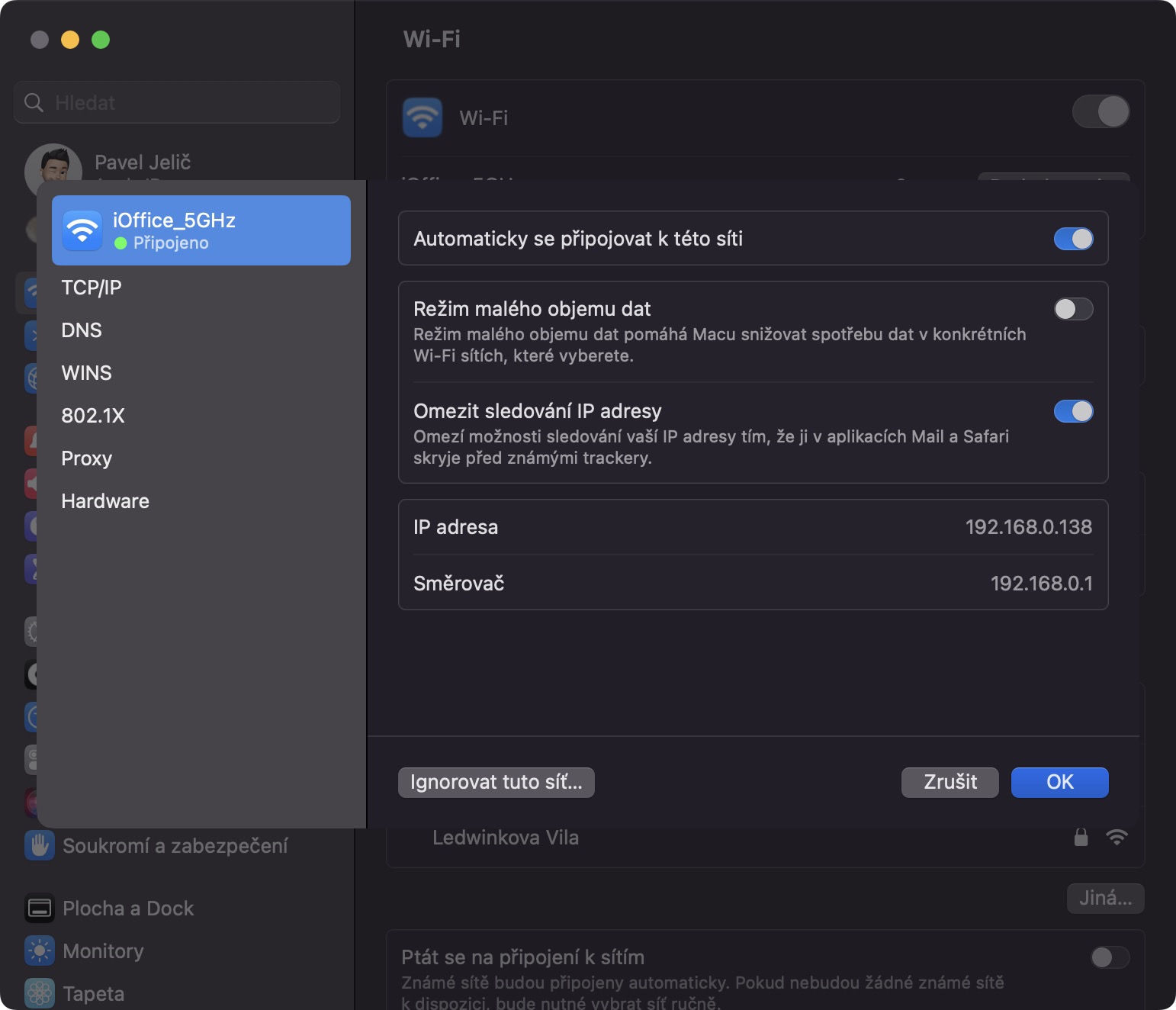The height and width of the screenshot is (1010, 1176).
Task: Click the Monitory sun icon
Action: tap(40, 951)
